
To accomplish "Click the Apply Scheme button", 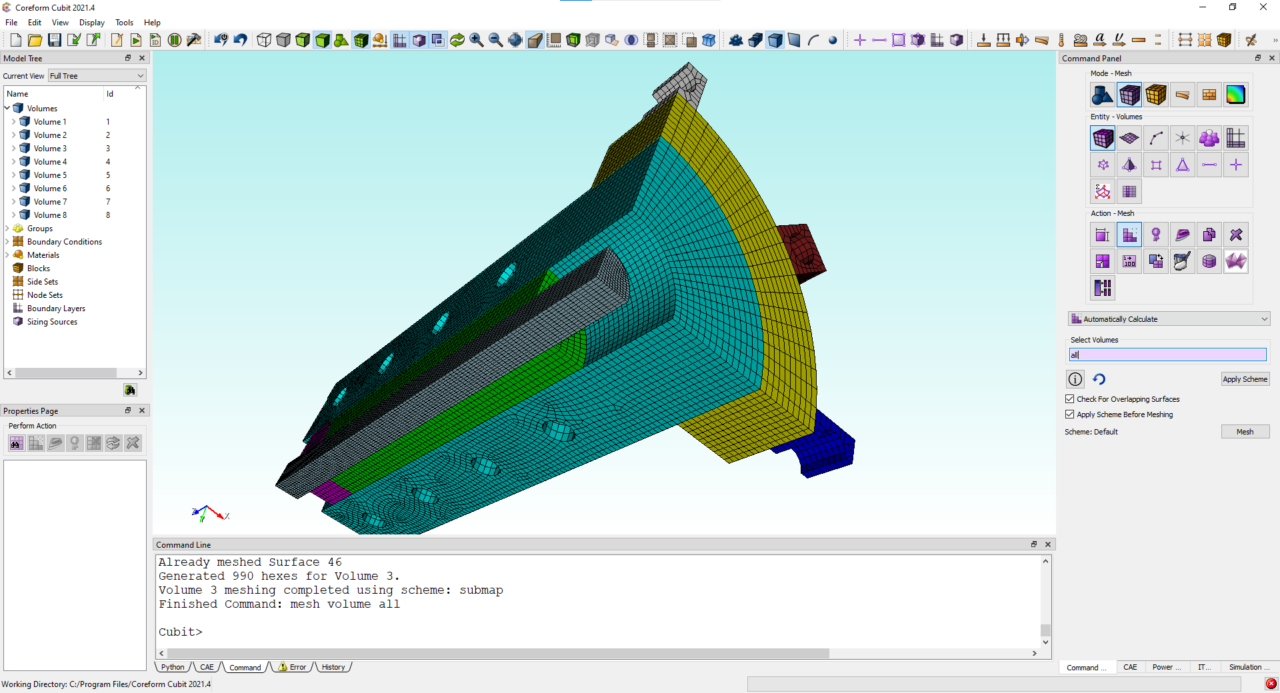I will [x=1245, y=379].
